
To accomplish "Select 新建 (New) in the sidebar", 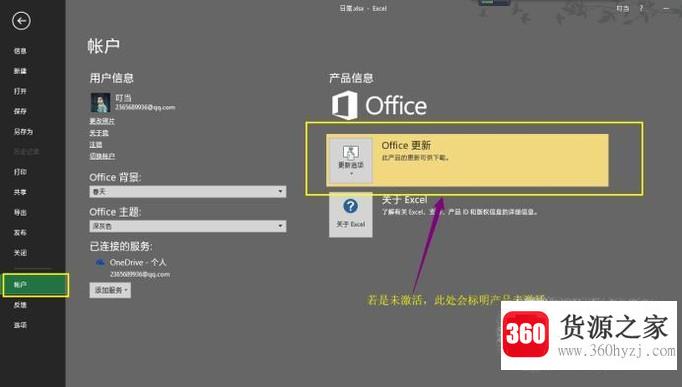I will click(20, 71).
